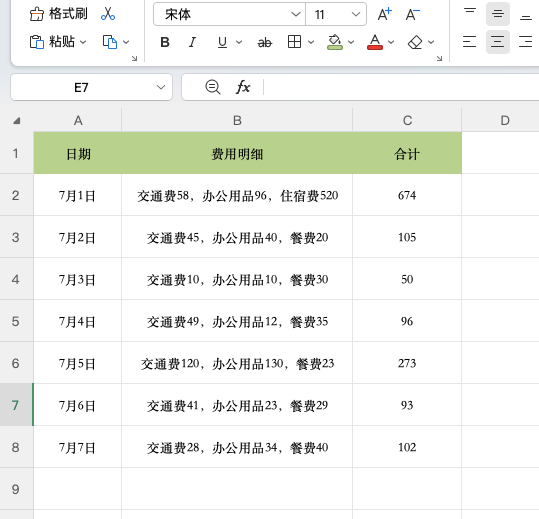
Task: Open the Clear eraser dropdown arrow
Action: (431, 42)
